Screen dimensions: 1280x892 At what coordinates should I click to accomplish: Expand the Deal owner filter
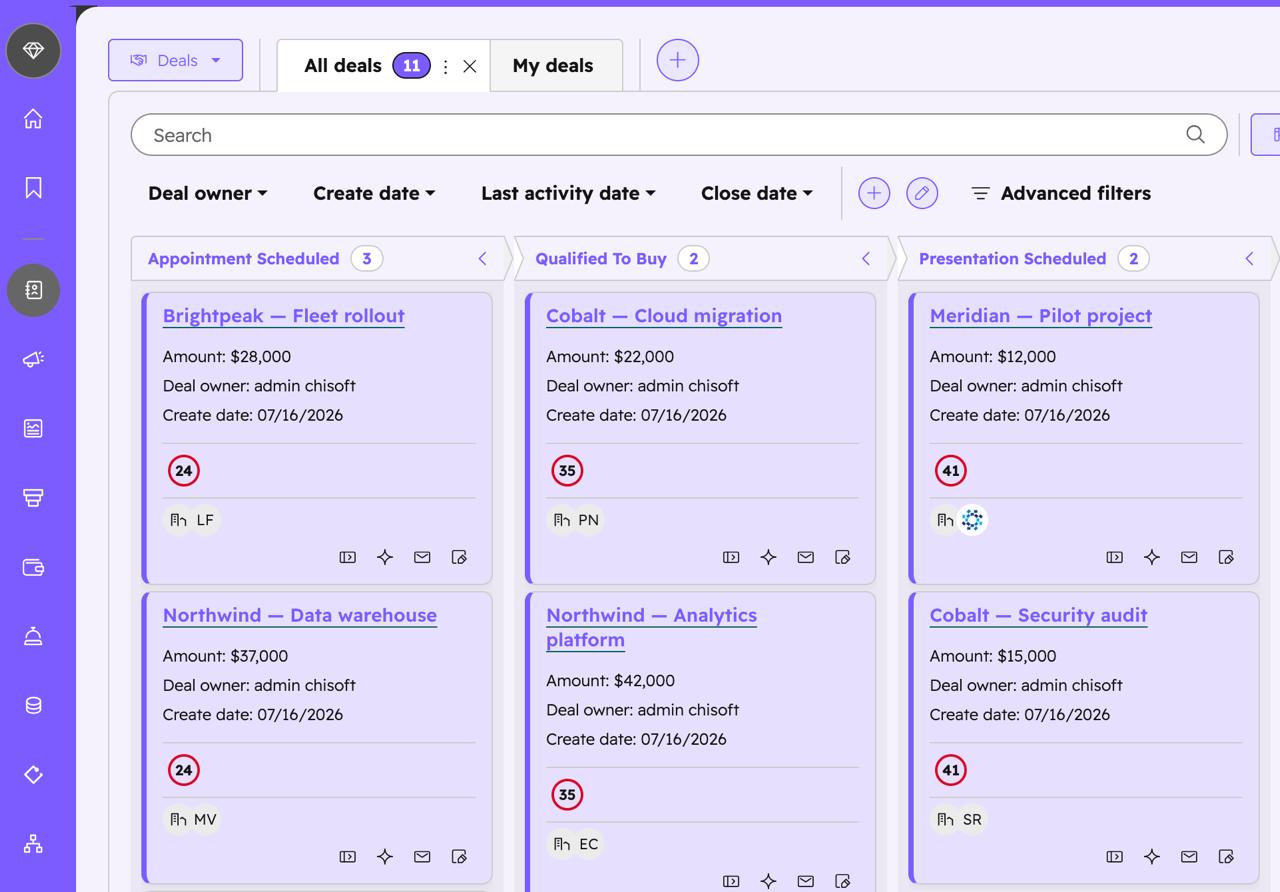coord(208,193)
